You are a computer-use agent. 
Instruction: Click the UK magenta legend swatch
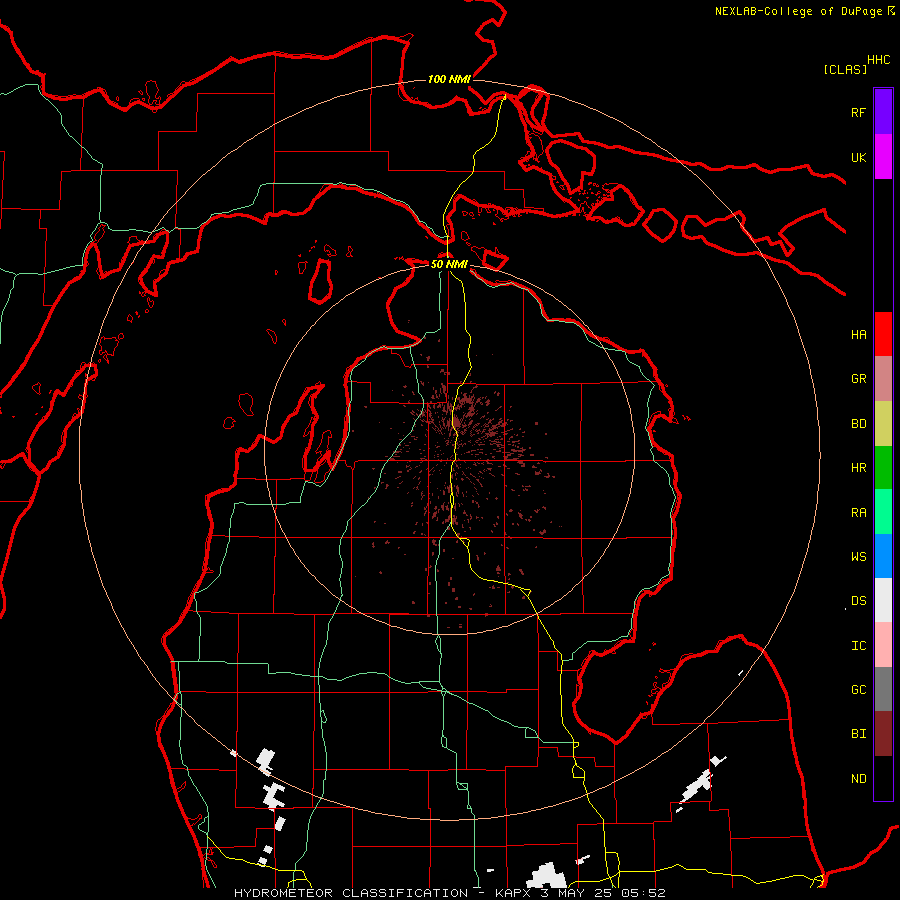[883, 157]
